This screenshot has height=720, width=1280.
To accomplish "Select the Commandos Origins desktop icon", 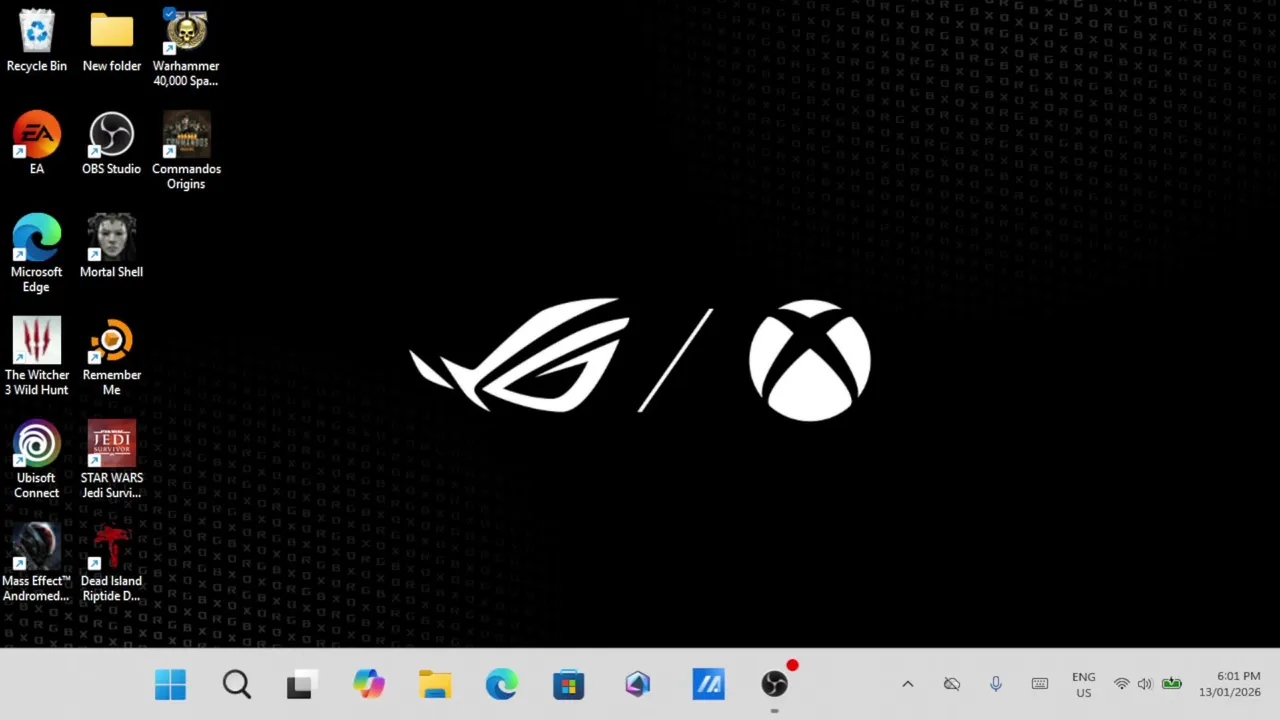I will [x=186, y=150].
